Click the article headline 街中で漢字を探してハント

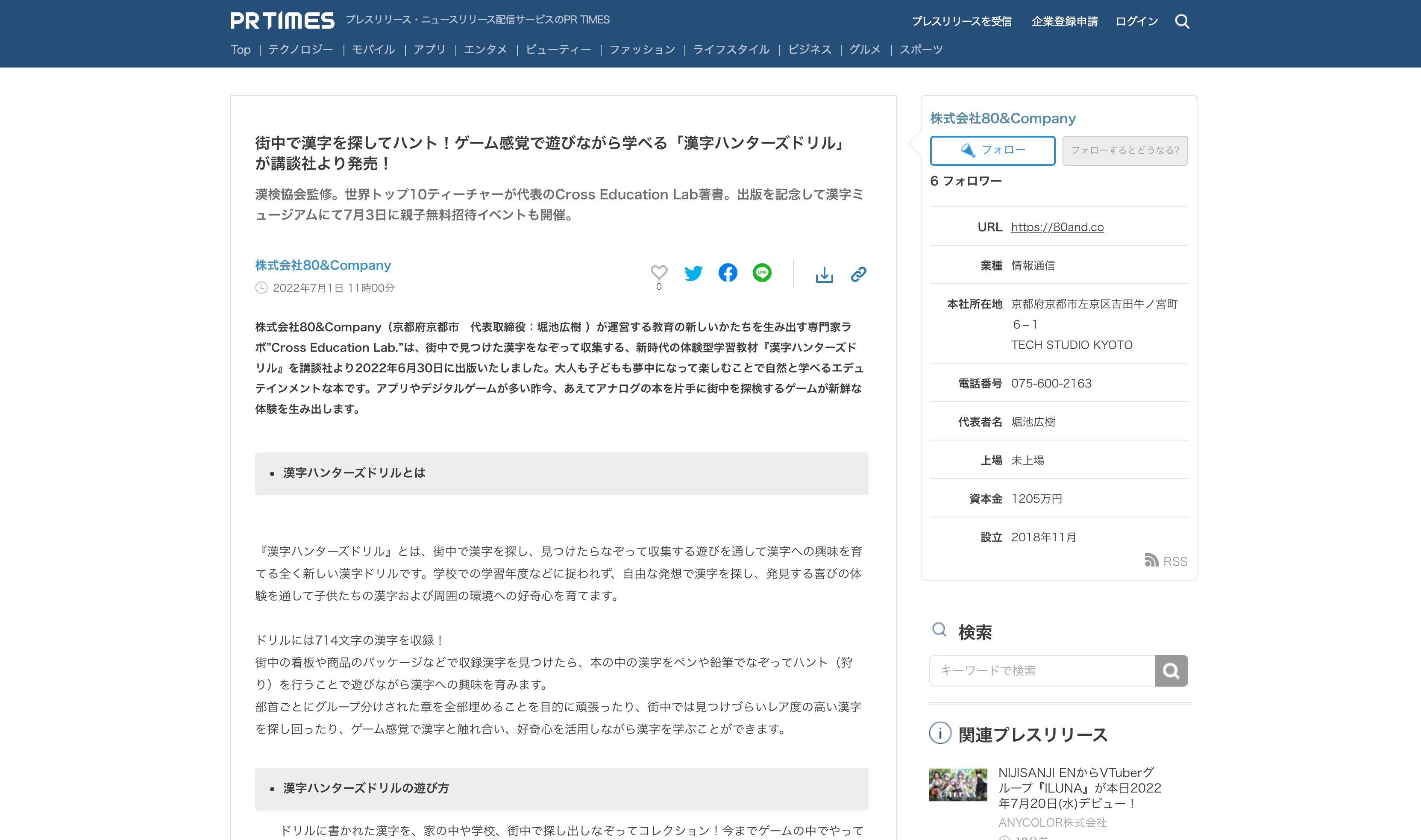[x=549, y=153]
